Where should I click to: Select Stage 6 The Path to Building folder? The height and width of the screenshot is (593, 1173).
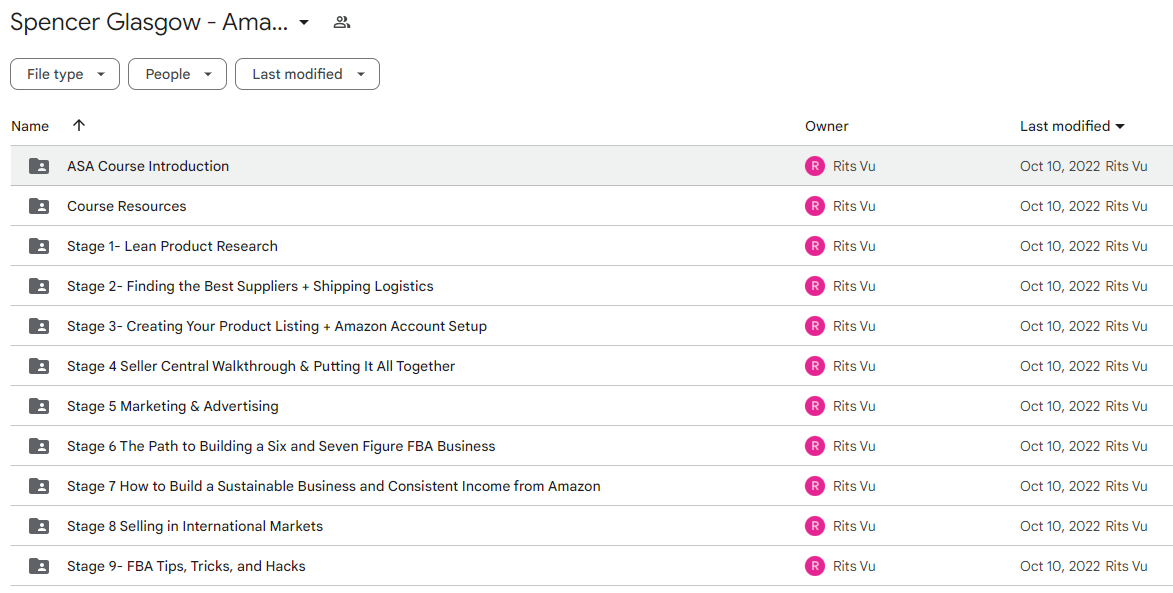pyautogui.click(x=592, y=446)
